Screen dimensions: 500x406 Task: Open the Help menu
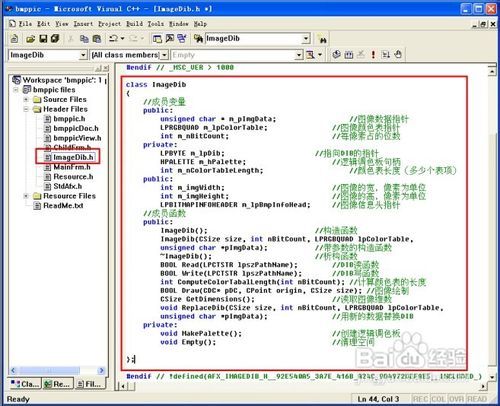click(200, 24)
